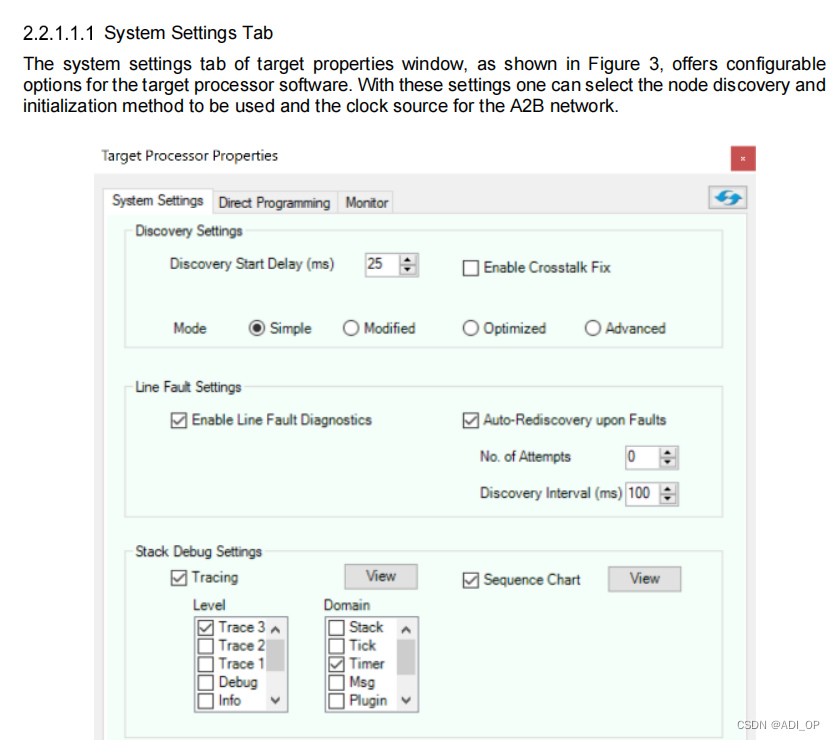Image resolution: width=835 pixels, height=740 pixels.
Task: Click the Discovery Interval (ms) value field
Action: click(642, 493)
